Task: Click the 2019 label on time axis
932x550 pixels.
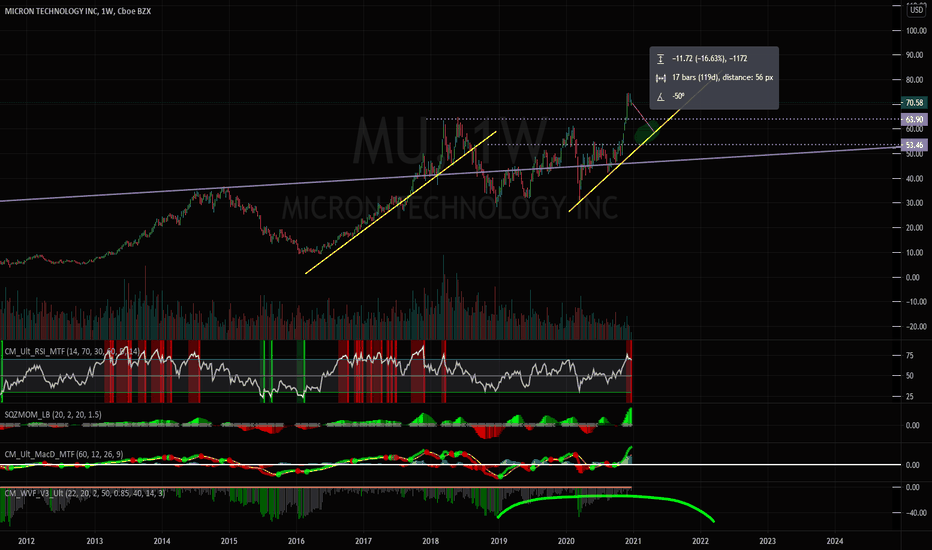Action: click(499, 541)
